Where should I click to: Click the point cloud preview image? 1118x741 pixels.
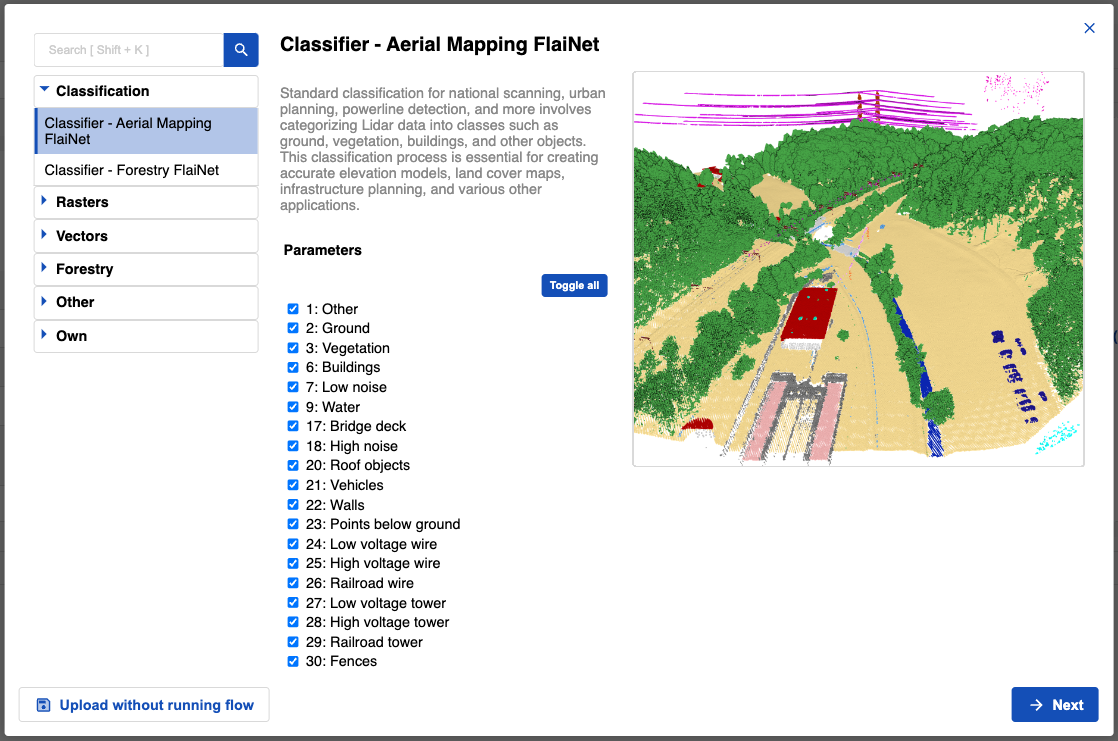[858, 269]
